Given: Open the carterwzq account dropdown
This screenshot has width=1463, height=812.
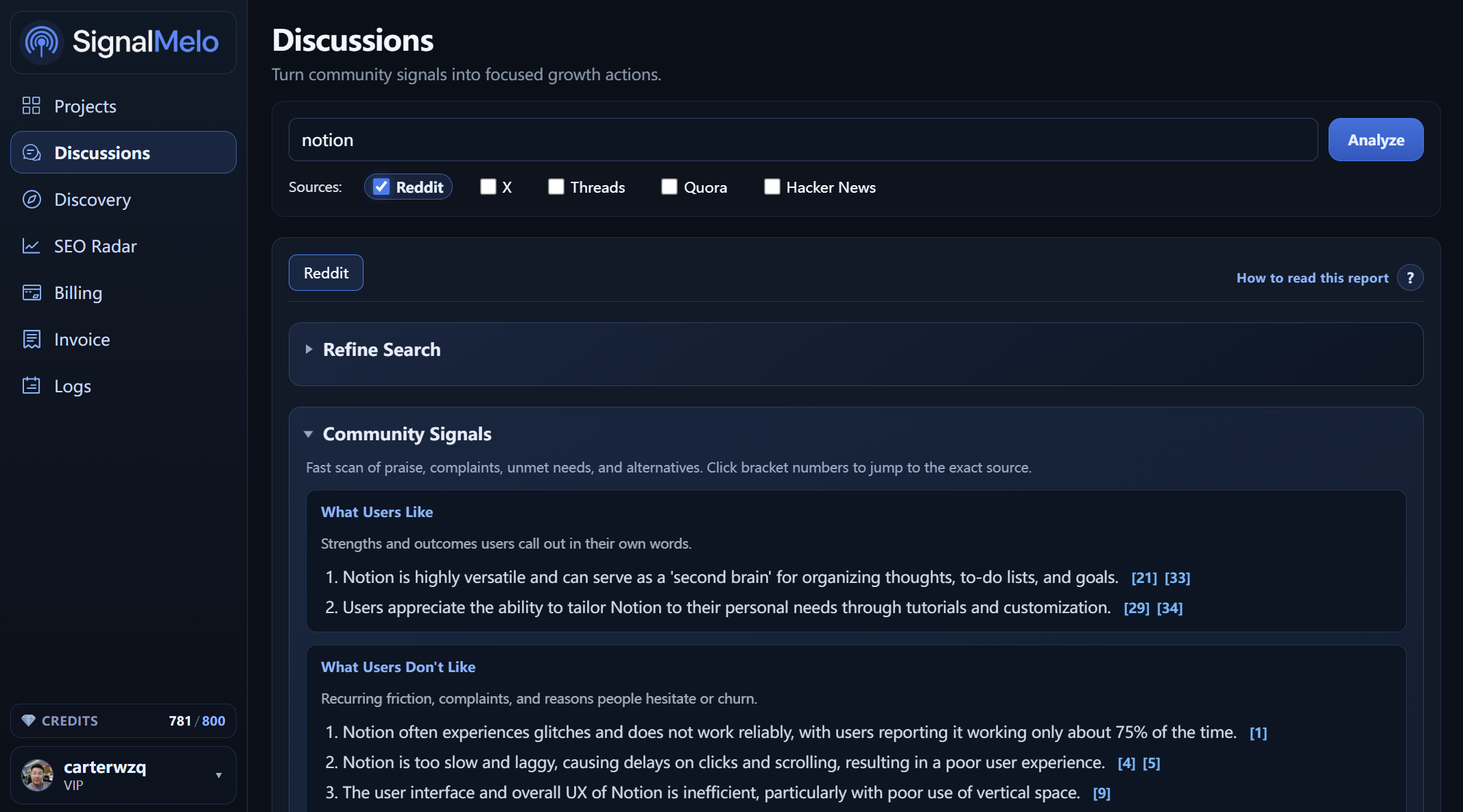Looking at the screenshot, I should pos(219,775).
